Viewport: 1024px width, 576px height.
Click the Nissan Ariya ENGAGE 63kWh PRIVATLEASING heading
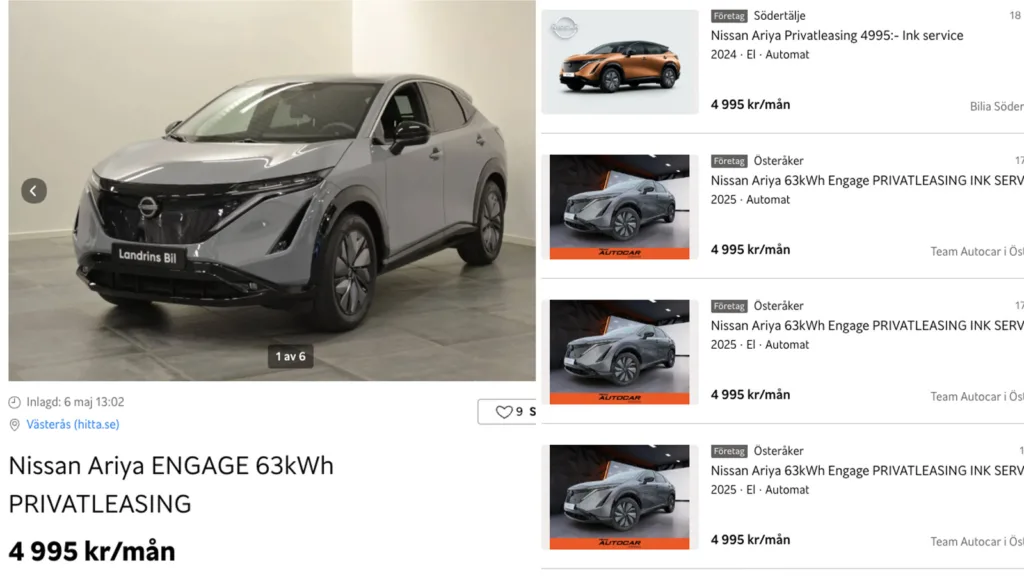[171, 485]
